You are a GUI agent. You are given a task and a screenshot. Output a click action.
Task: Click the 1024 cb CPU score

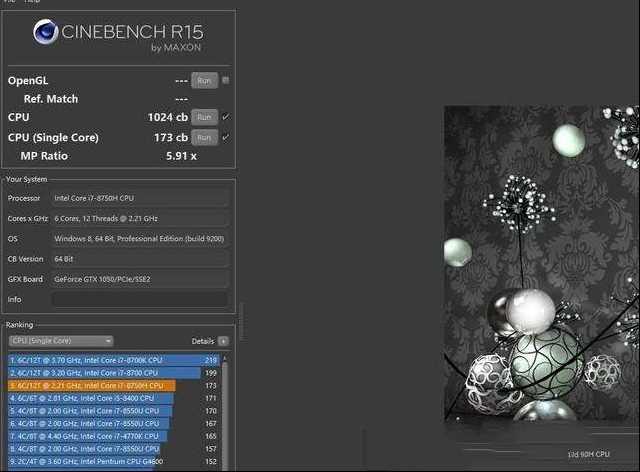tap(168, 118)
